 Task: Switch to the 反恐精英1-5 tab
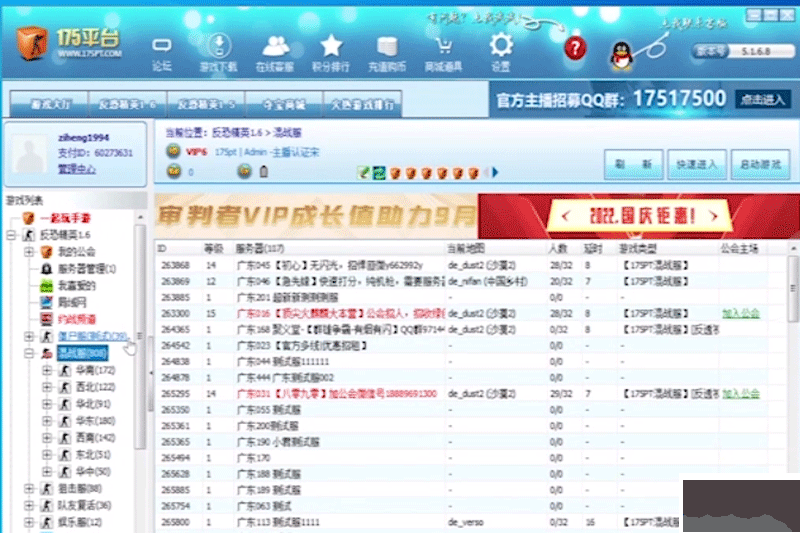[x=206, y=104]
